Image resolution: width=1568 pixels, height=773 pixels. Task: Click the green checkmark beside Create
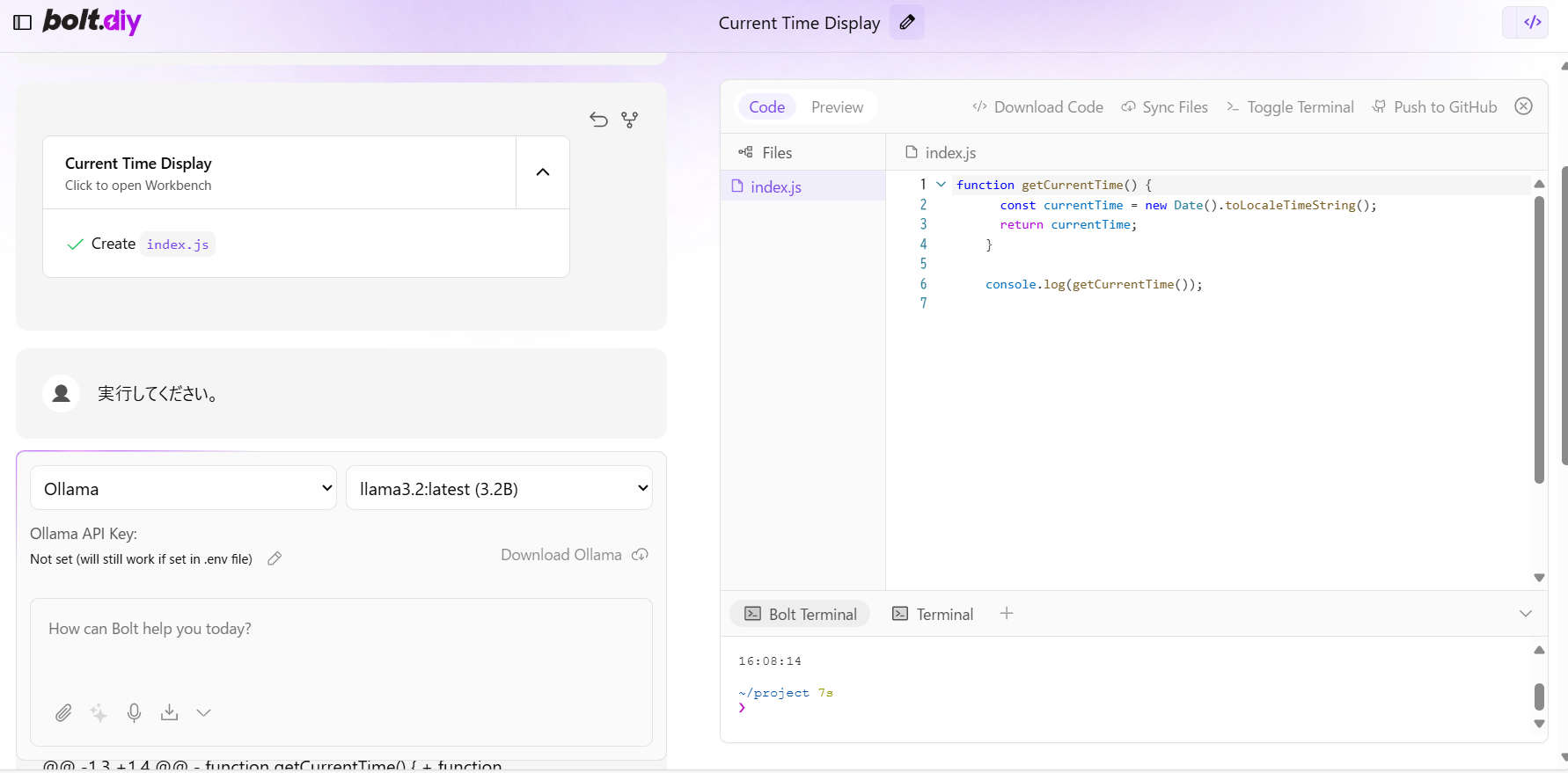[76, 244]
